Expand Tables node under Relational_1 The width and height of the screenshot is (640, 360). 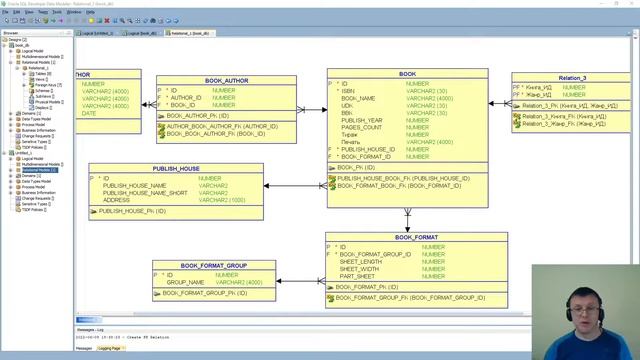point(24,74)
